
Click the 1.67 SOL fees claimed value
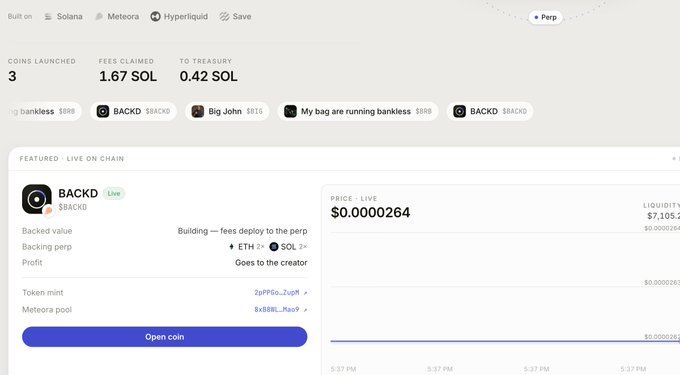click(x=128, y=76)
